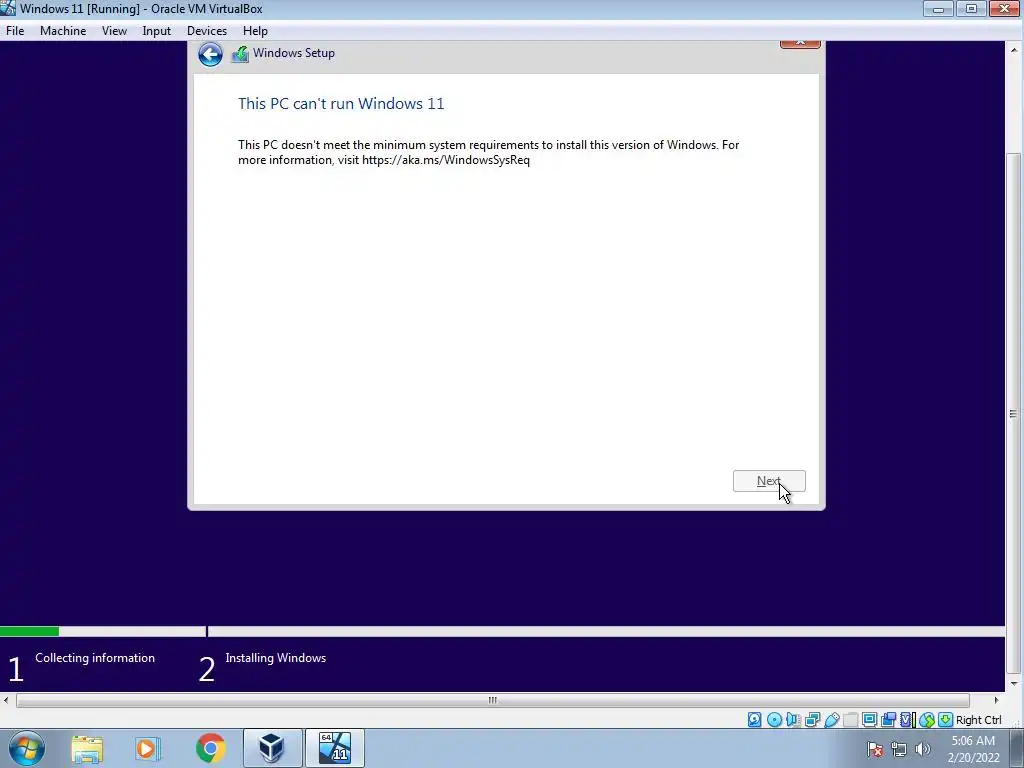Click the keyboard capture green arrow icon
Screen dimensions: 1024x768
(x=945, y=720)
